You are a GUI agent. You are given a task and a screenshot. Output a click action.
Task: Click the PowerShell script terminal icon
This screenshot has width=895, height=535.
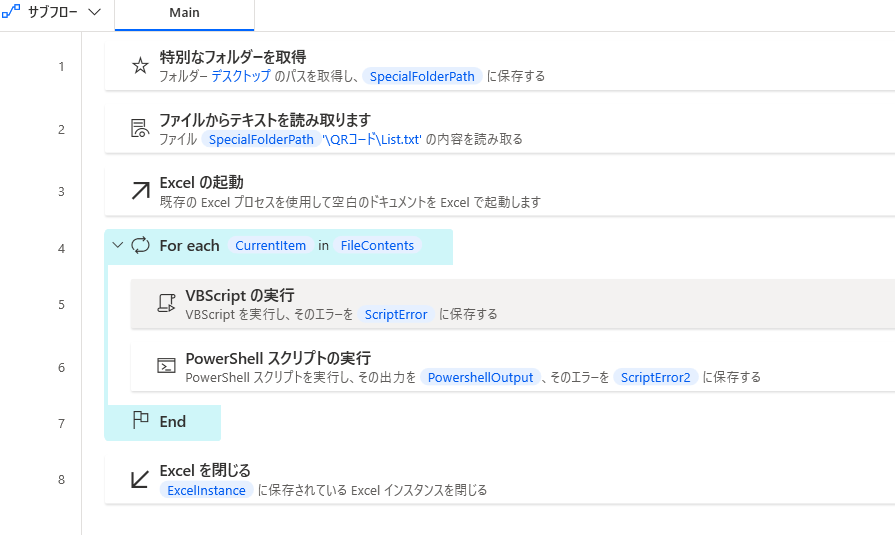[x=166, y=365]
